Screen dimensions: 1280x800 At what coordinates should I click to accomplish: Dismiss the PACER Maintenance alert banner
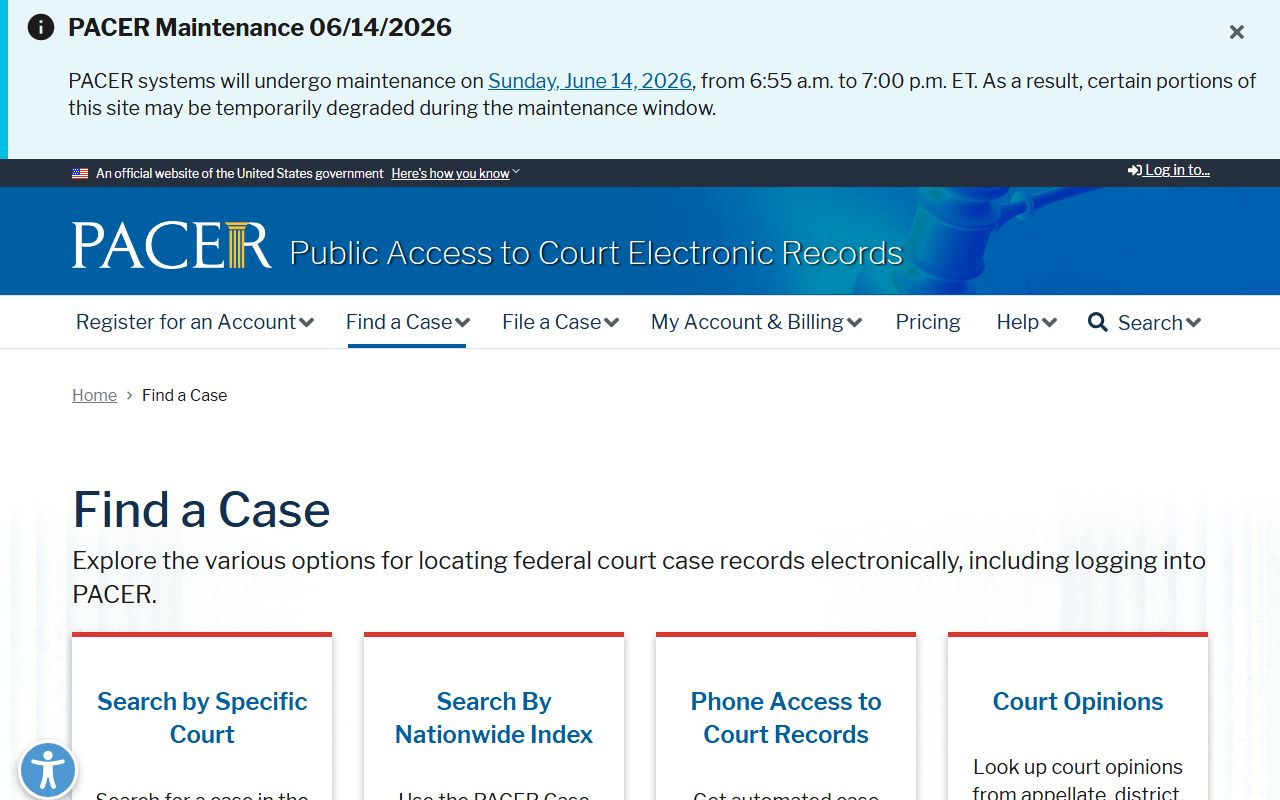tap(1237, 32)
